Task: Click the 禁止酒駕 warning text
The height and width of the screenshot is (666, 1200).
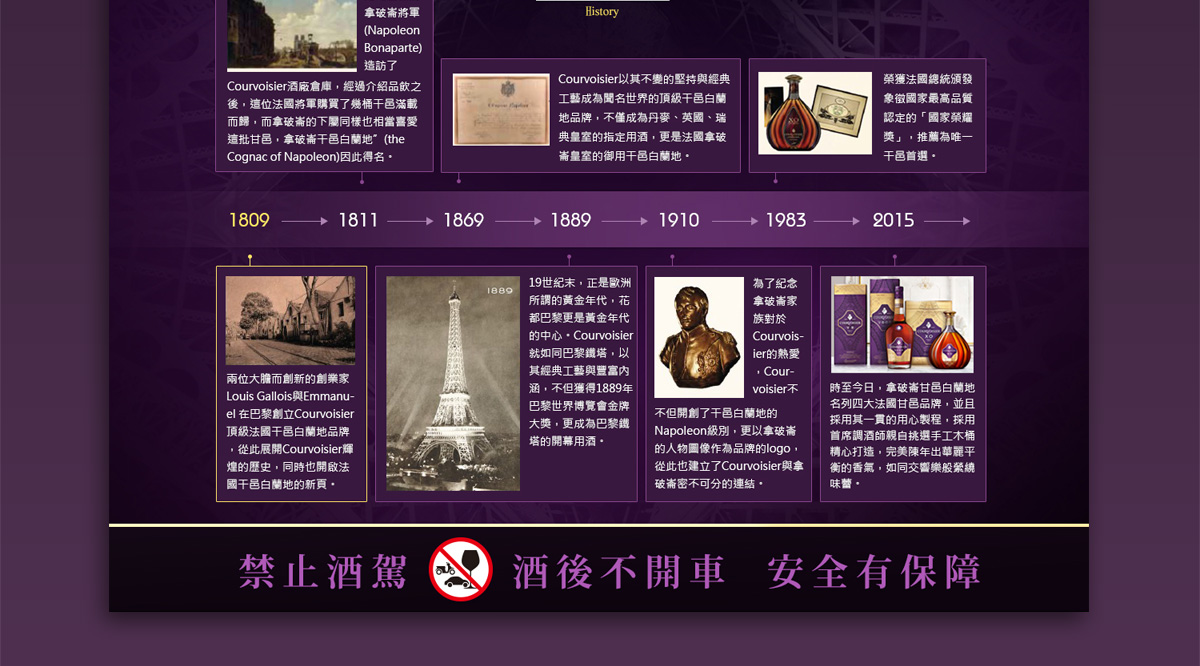Action: click(323, 572)
